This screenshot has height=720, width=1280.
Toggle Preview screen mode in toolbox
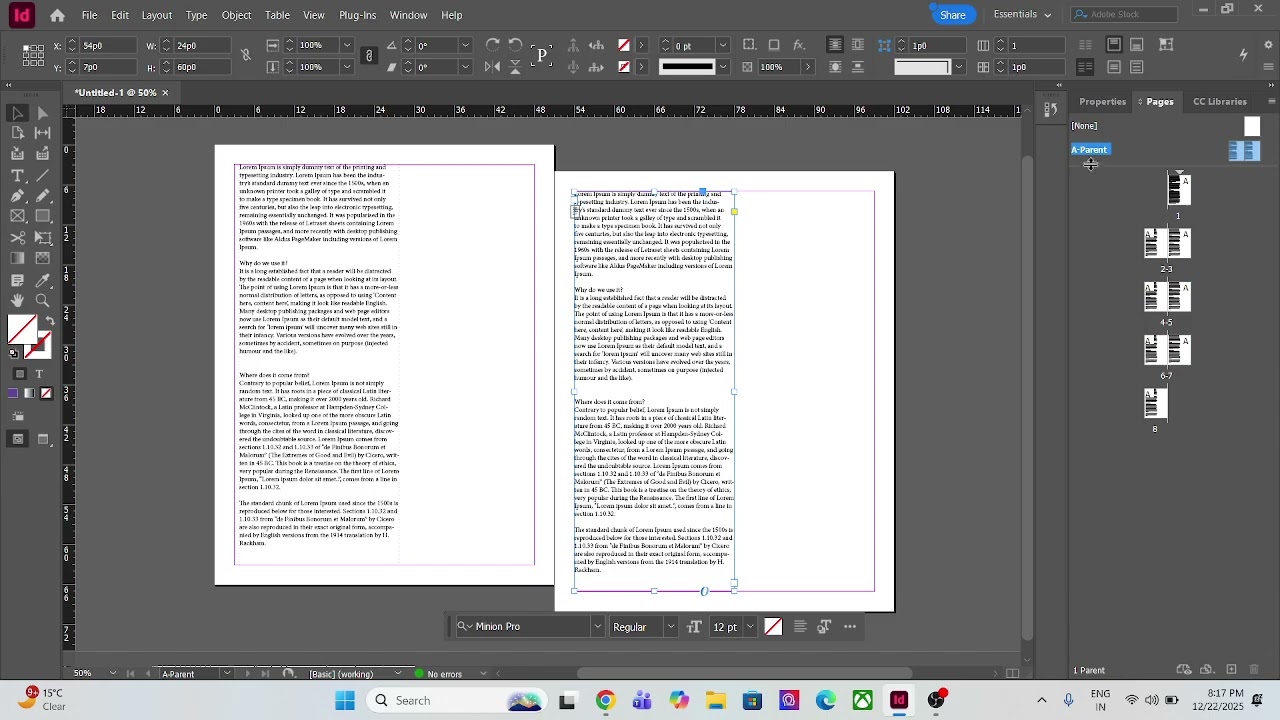pyautogui.click(x=43, y=439)
